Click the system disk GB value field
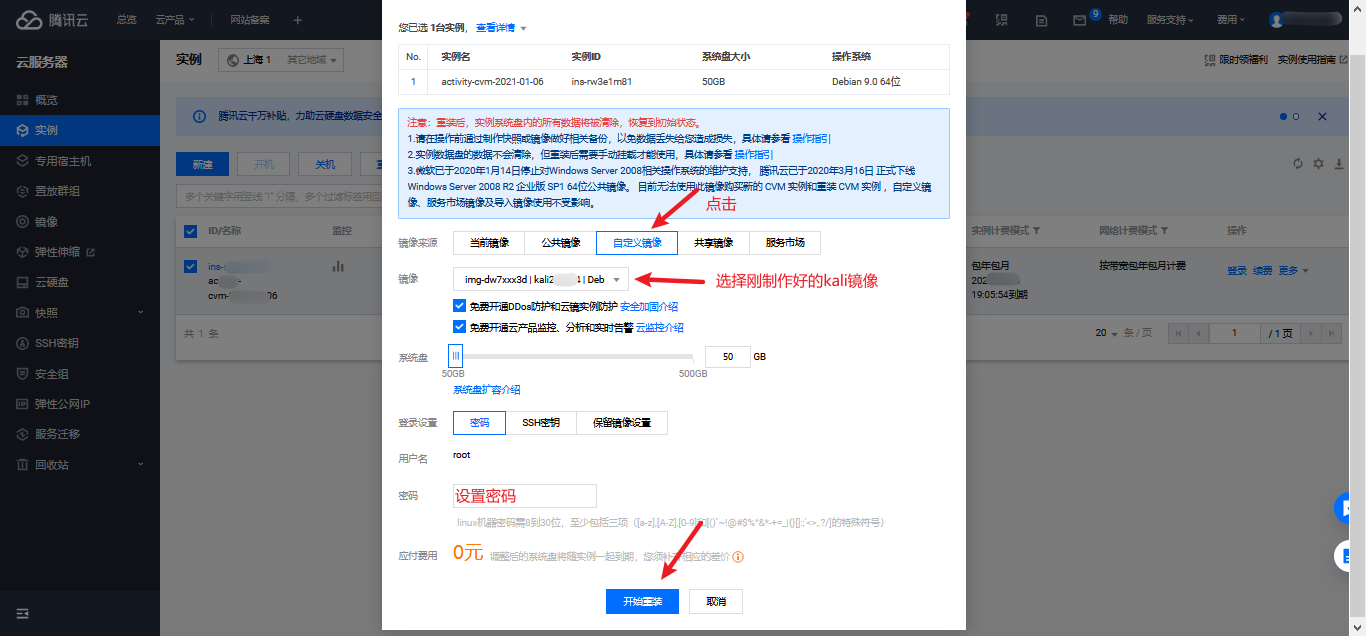 pos(727,356)
